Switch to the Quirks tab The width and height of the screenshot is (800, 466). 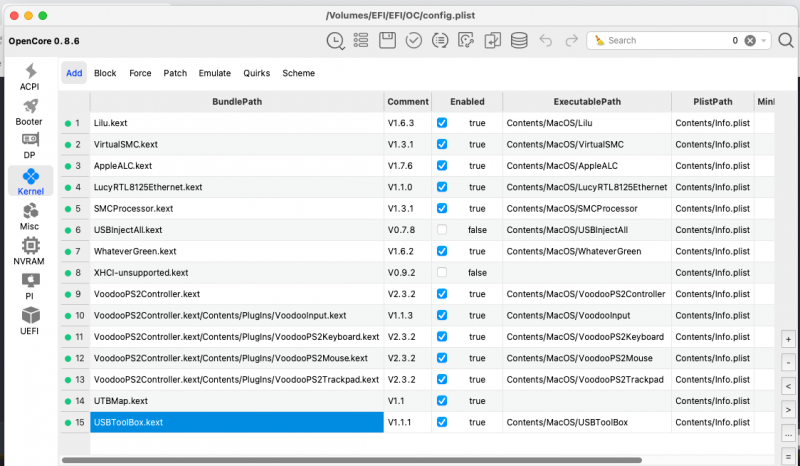tap(256, 73)
